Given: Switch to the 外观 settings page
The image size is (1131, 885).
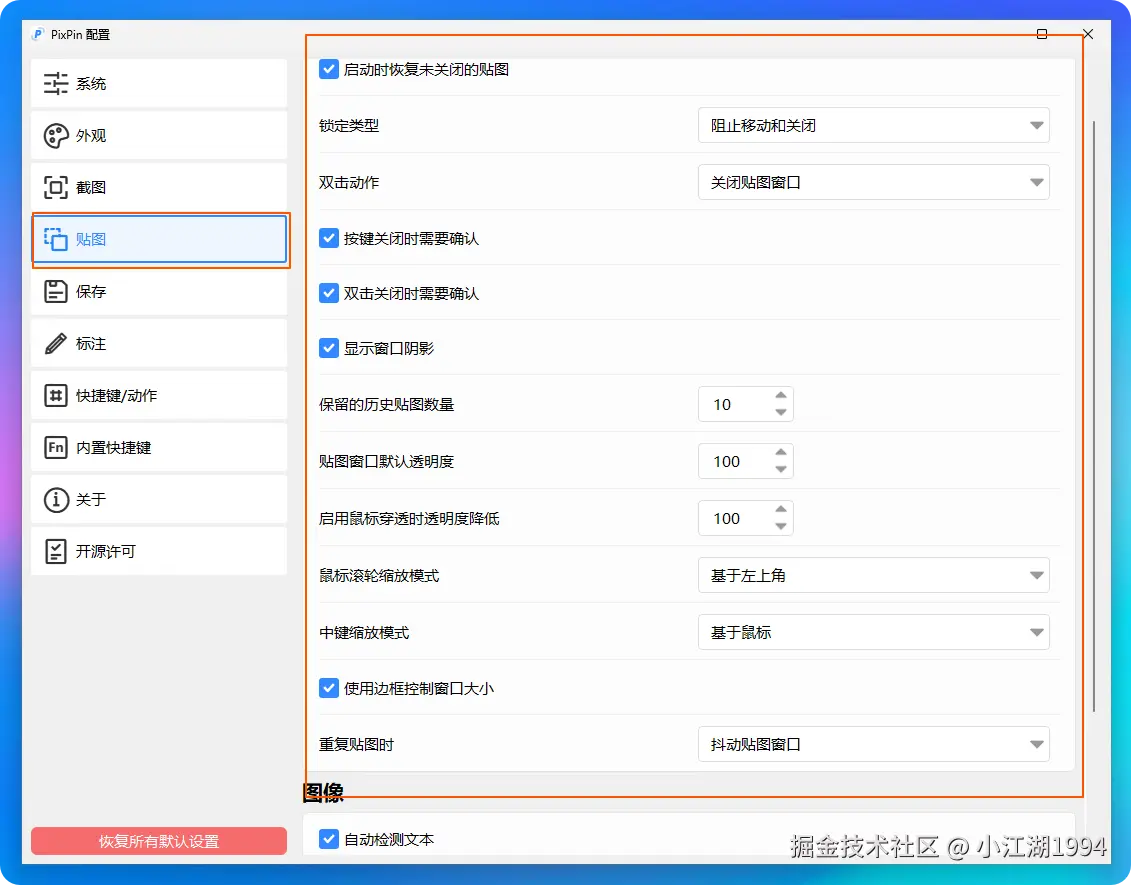Looking at the screenshot, I should click(x=159, y=136).
